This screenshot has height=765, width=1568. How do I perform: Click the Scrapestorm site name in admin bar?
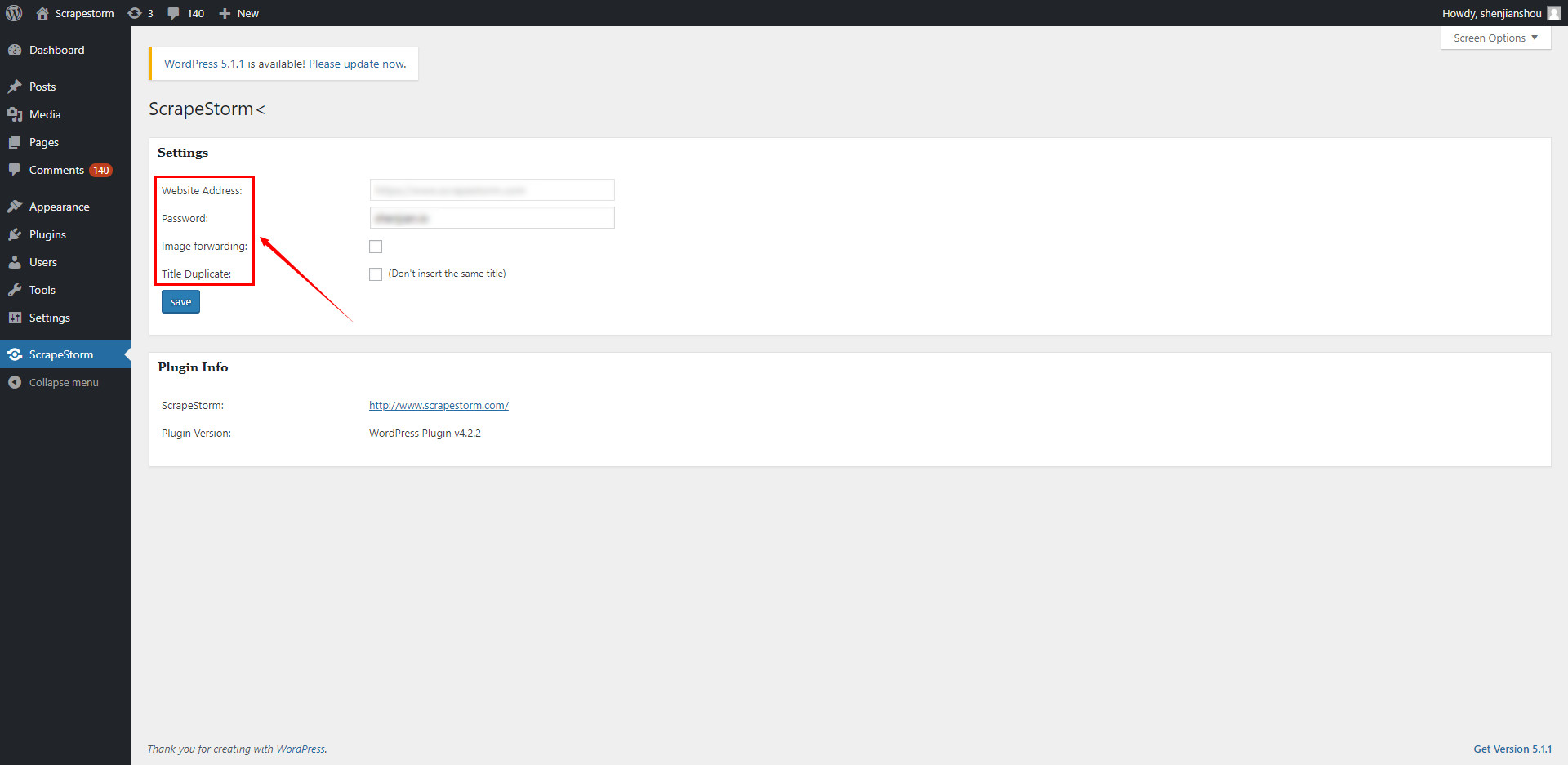pos(84,13)
